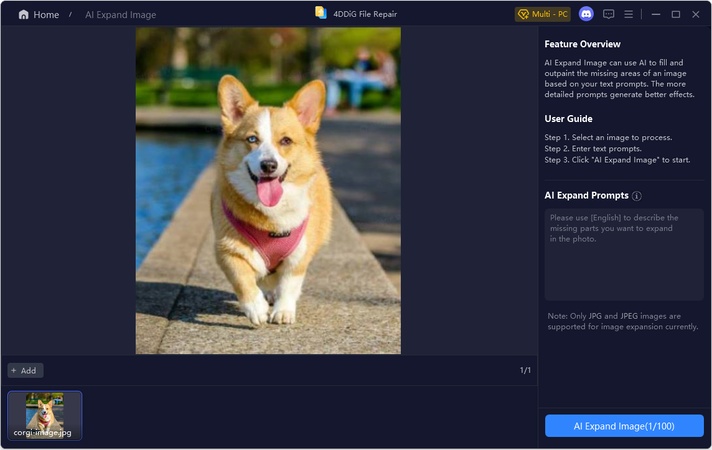Image resolution: width=712 pixels, height=450 pixels.
Task: Open the feedback chat icon
Action: [608, 14]
